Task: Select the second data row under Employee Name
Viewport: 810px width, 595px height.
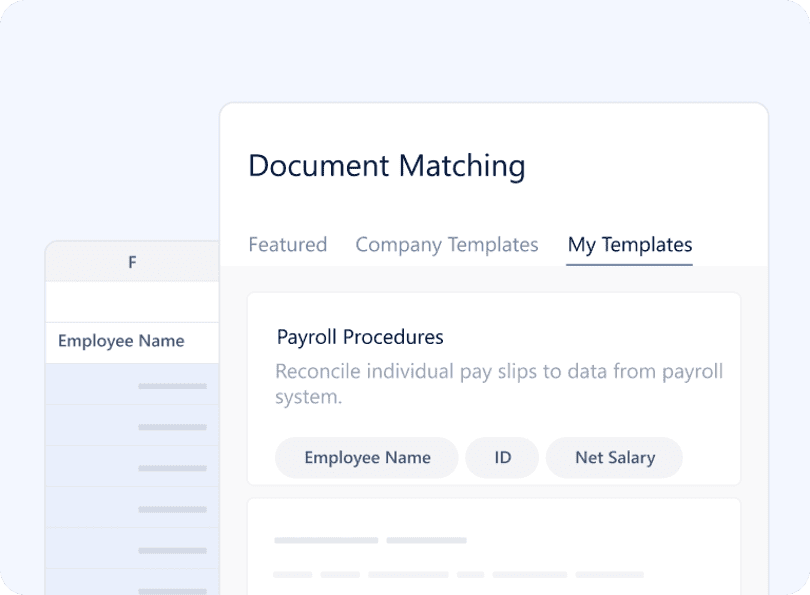Action: (x=132, y=425)
